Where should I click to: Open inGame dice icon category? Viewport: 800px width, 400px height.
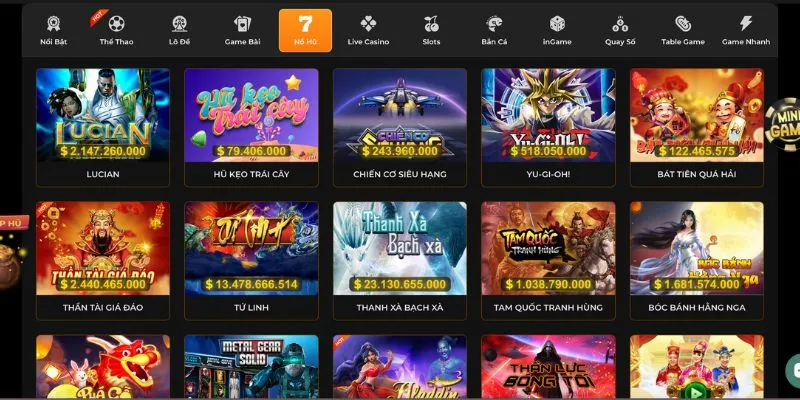[x=557, y=23]
